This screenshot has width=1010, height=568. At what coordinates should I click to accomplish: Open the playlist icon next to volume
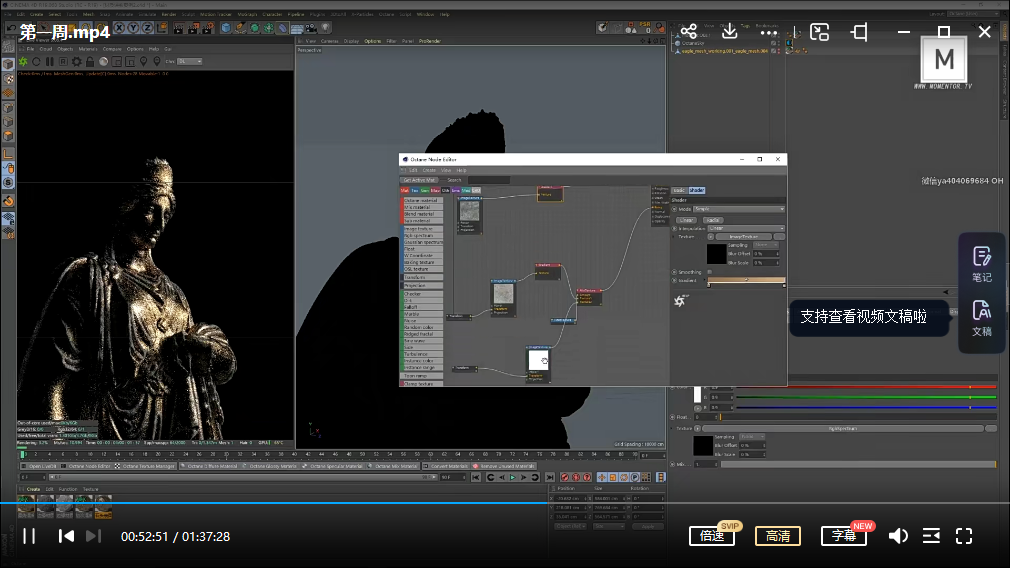click(x=931, y=536)
